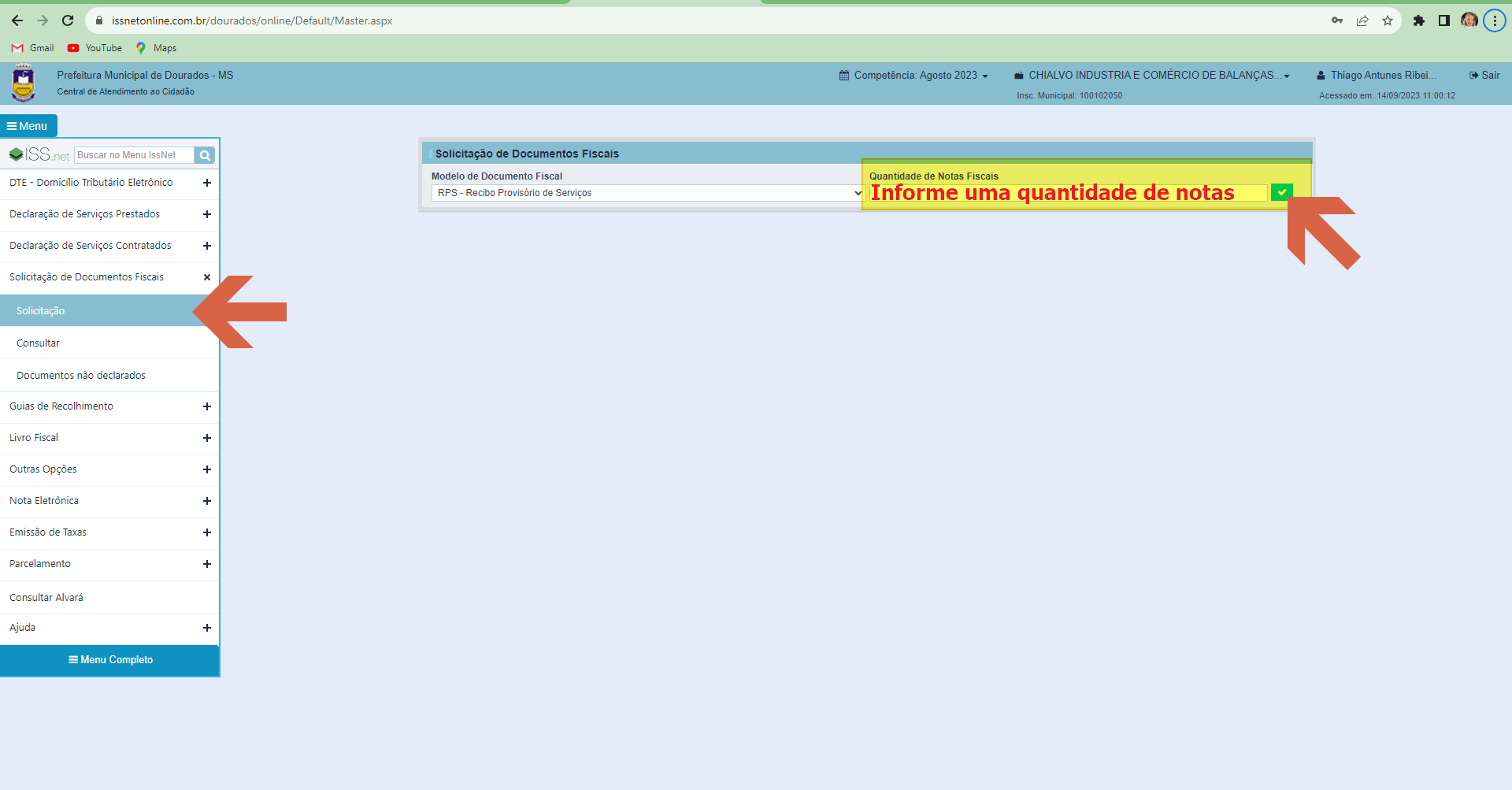Expand the Nota Eletrônica menu

point(109,501)
